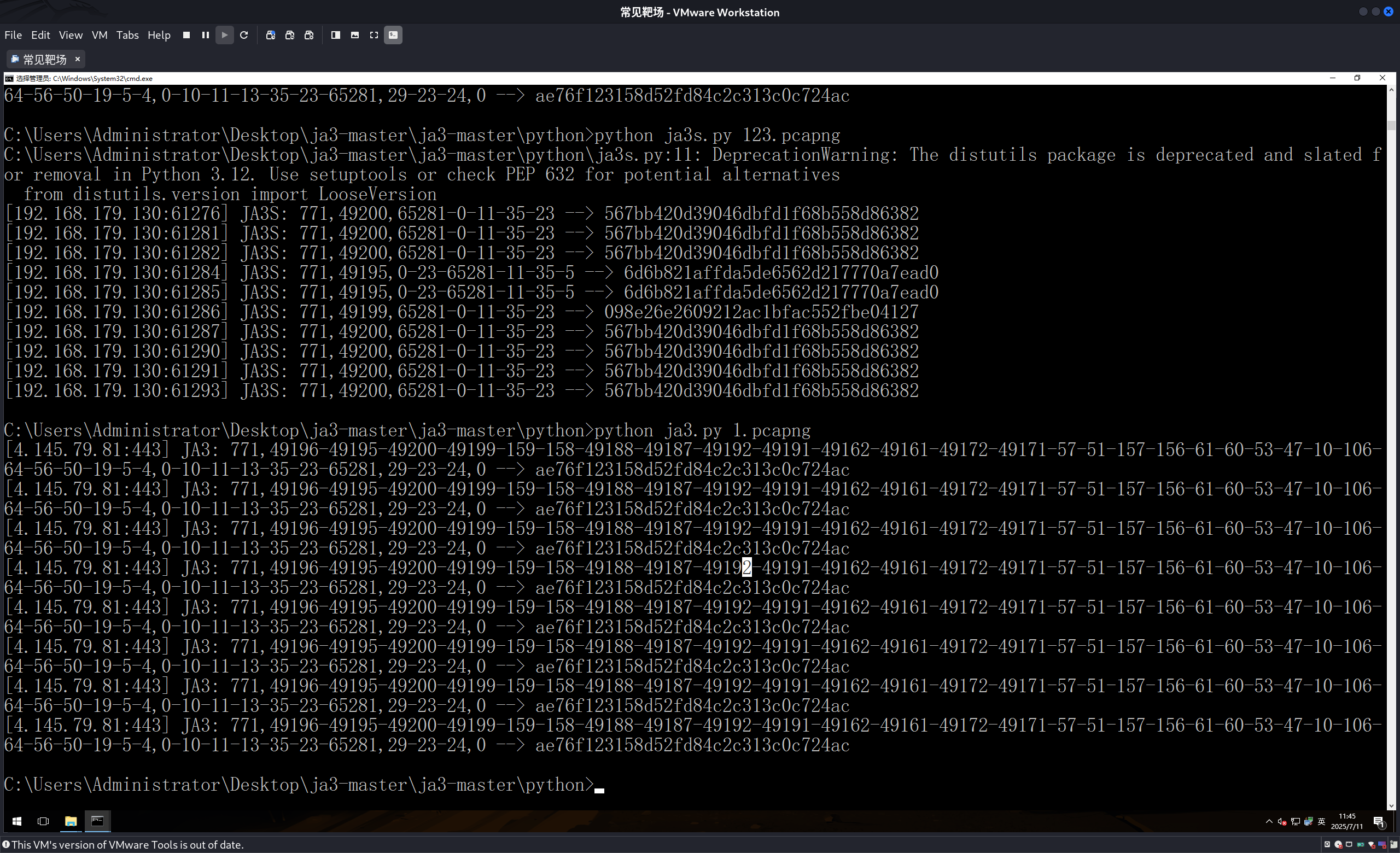Open the File menu
This screenshot has width=1400, height=853.
tap(13, 35)
